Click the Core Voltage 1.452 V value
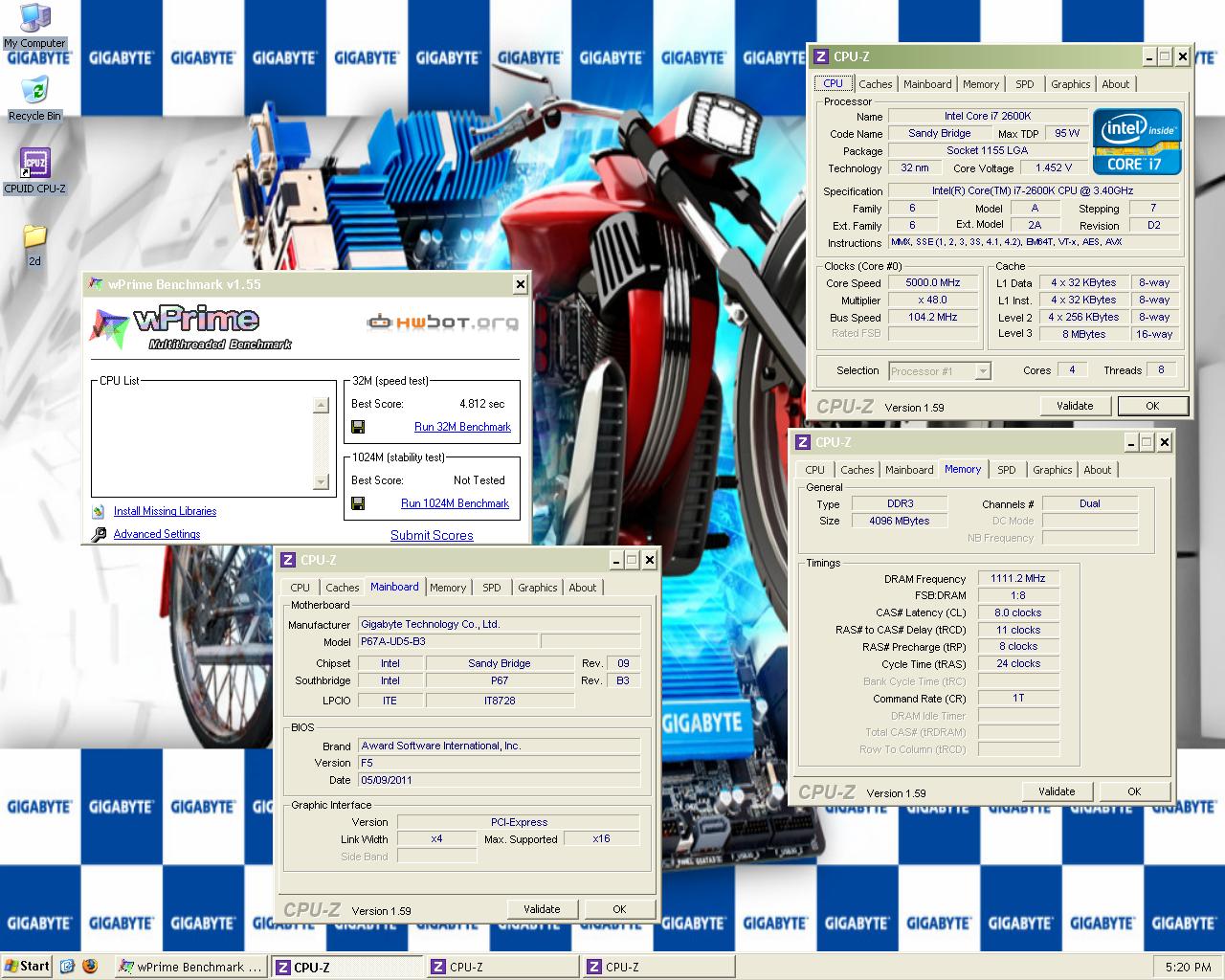The height and width of the screenshot is (980, 1225). pyautogui.click(x=1053, y=167)
